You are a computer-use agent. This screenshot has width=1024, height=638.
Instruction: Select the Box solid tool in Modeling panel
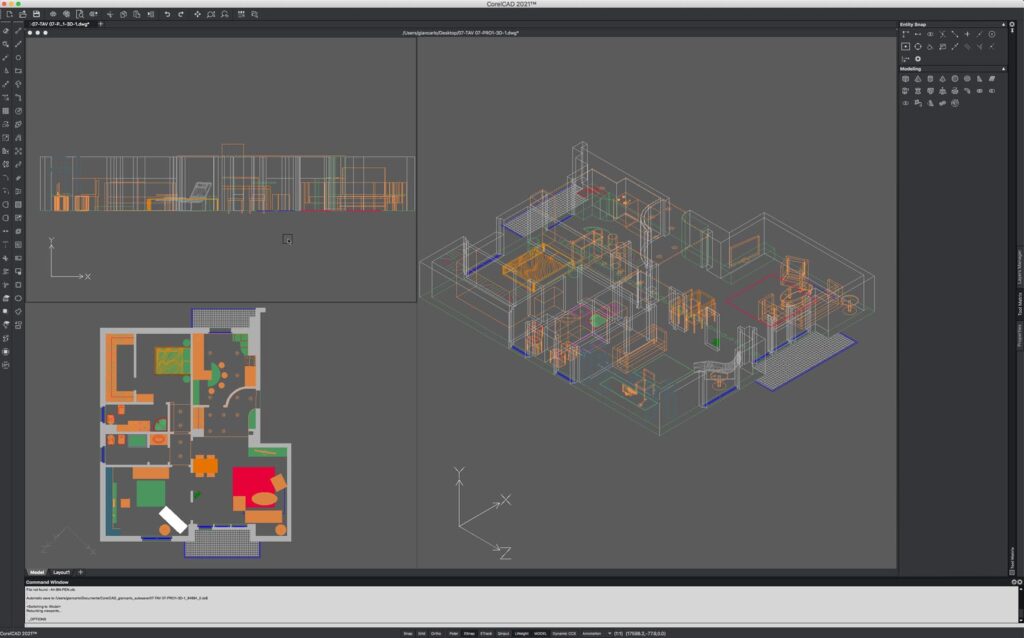[x=906, y=78]
